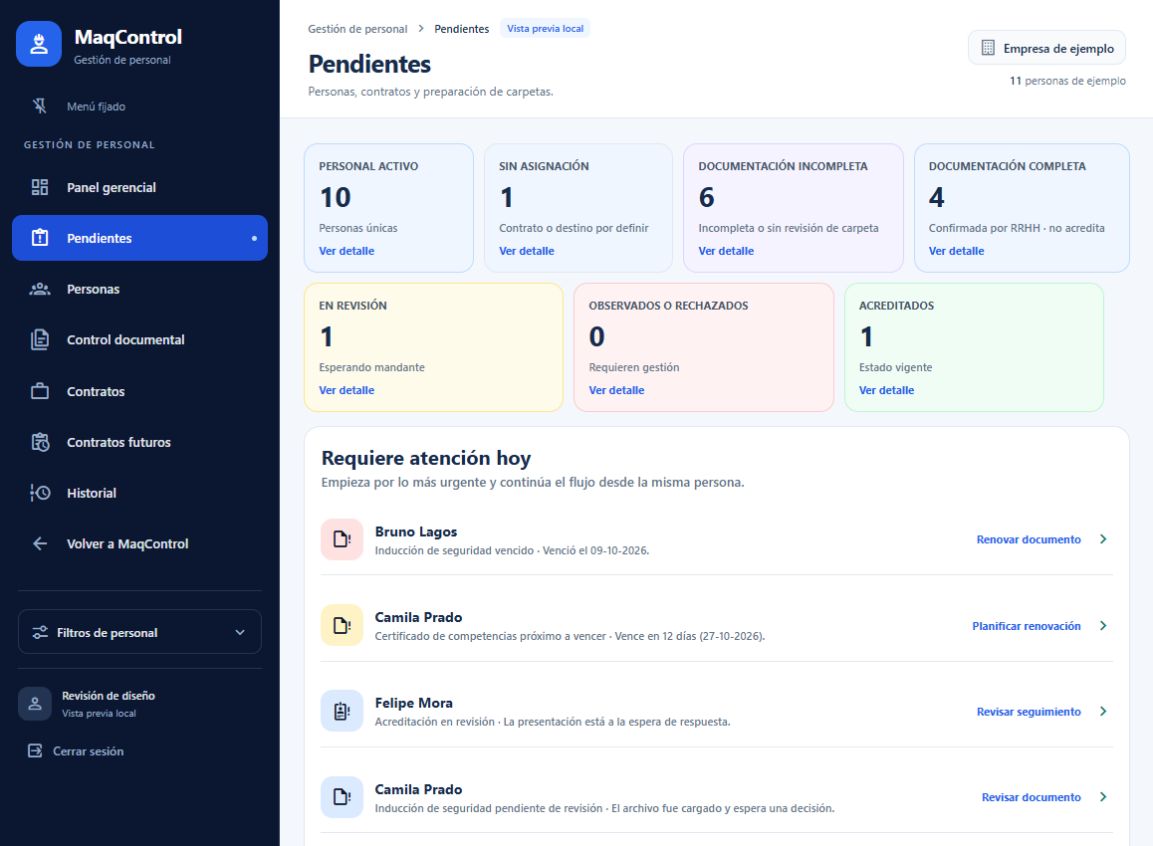
Task: Click the back arrow beside Volver a MaqControl
Action: click(x=40, y=543)
